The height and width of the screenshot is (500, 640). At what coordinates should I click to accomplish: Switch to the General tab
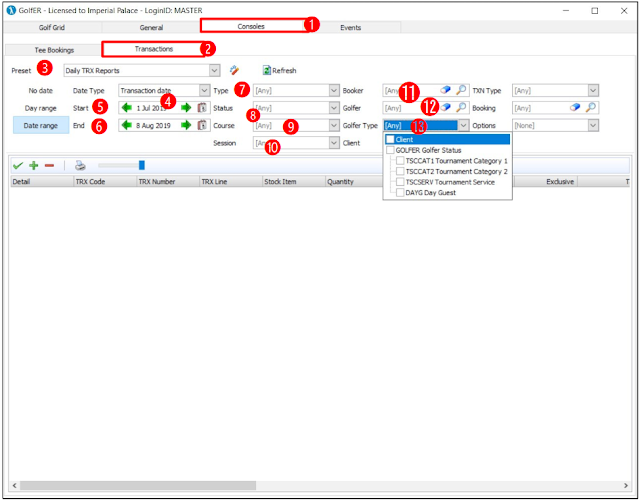coord(151,27)
